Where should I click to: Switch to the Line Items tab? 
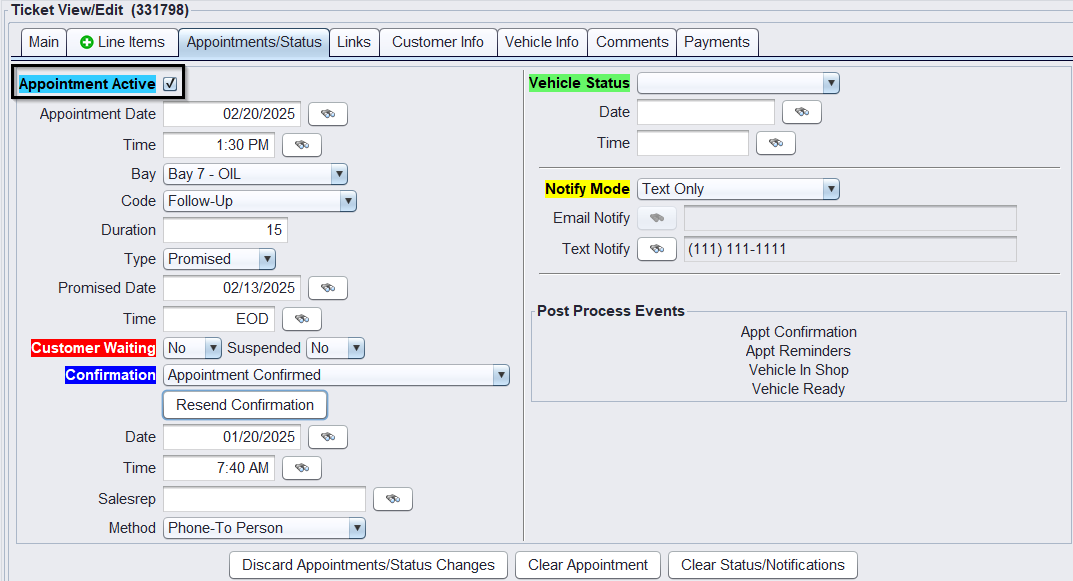(122, 42)
